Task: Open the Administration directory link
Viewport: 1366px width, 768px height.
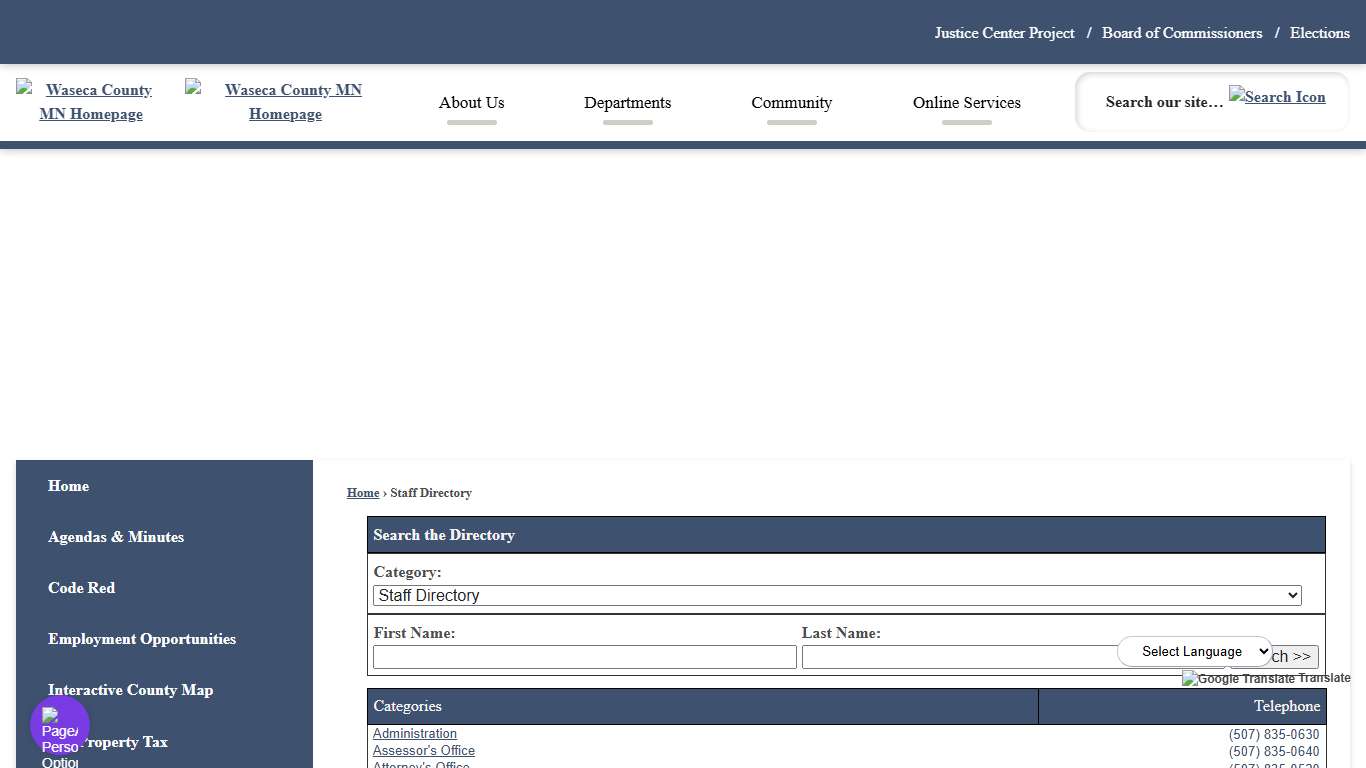Action: 414,733
